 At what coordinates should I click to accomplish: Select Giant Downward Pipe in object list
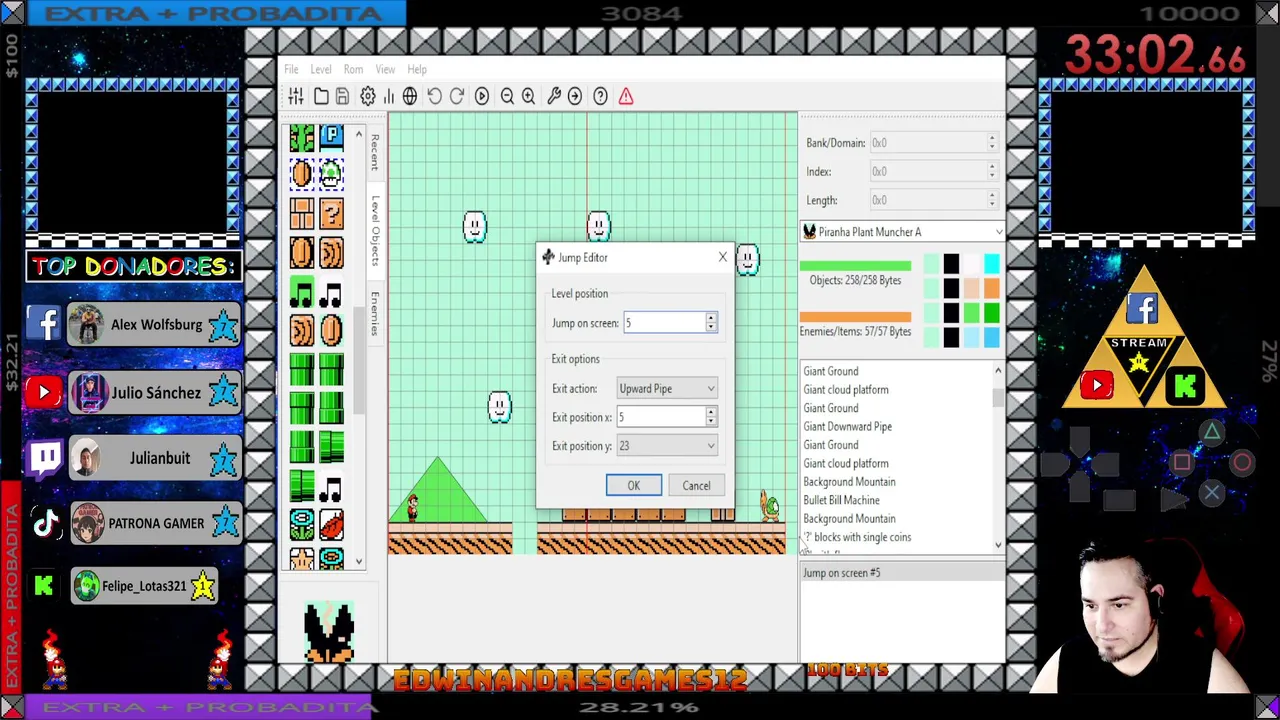click(847, 427)
